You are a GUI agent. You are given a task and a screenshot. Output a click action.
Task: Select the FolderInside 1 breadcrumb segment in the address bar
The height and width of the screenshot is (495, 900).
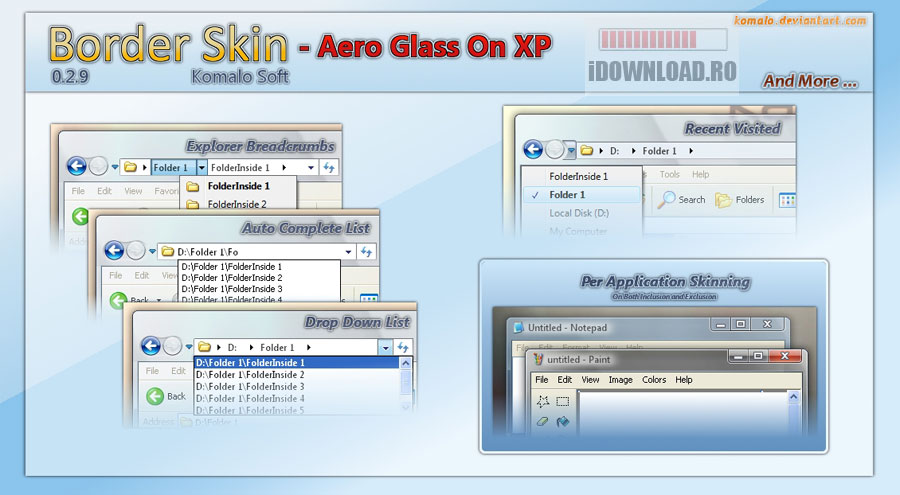point(240,168)
